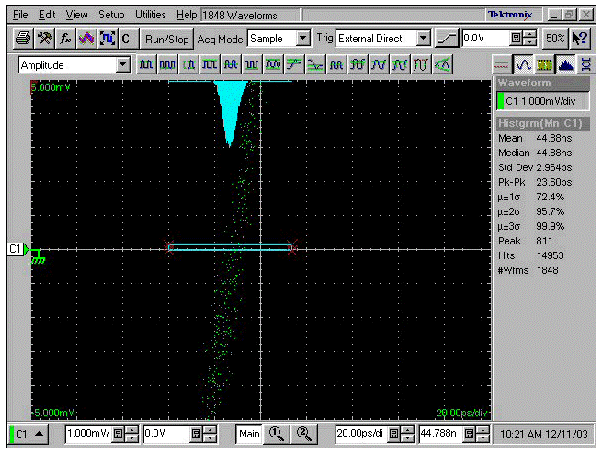Open the File menu
Image resolution: width=602 pixels, height=450 pixels.
(x=20, y=15)
